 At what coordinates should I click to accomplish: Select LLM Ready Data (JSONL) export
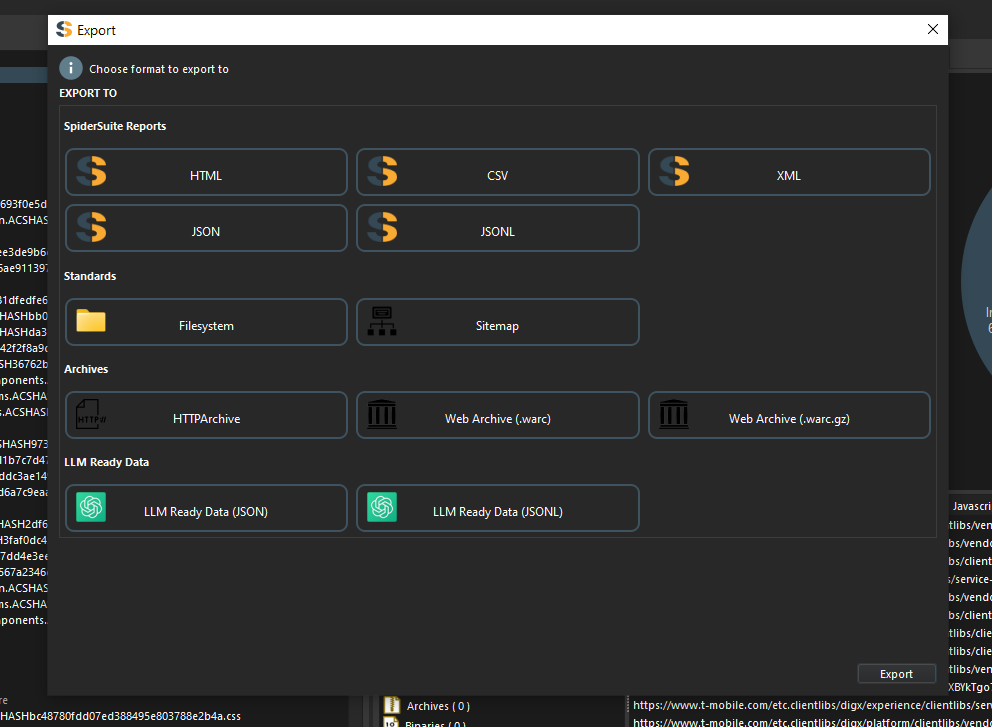[498, 508]
